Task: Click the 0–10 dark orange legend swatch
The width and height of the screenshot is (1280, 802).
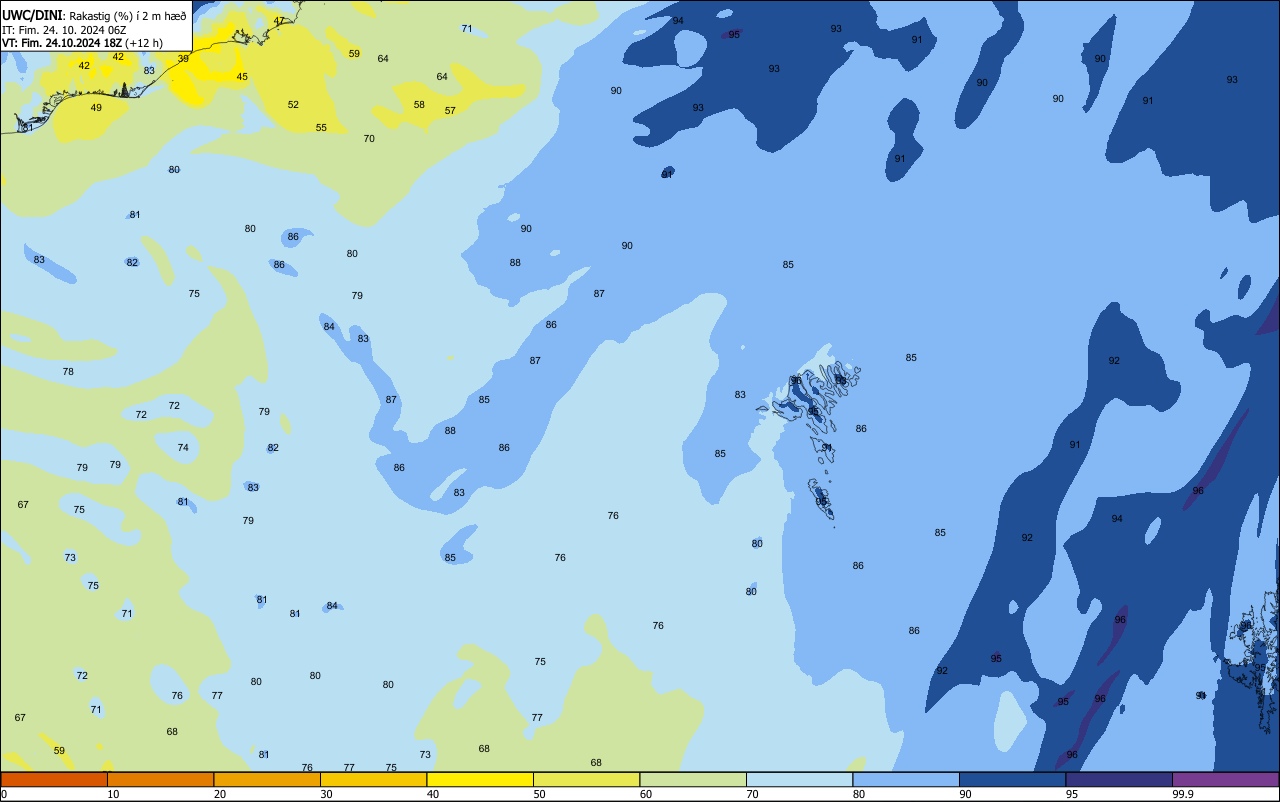Action: click(x=54, y=779)
